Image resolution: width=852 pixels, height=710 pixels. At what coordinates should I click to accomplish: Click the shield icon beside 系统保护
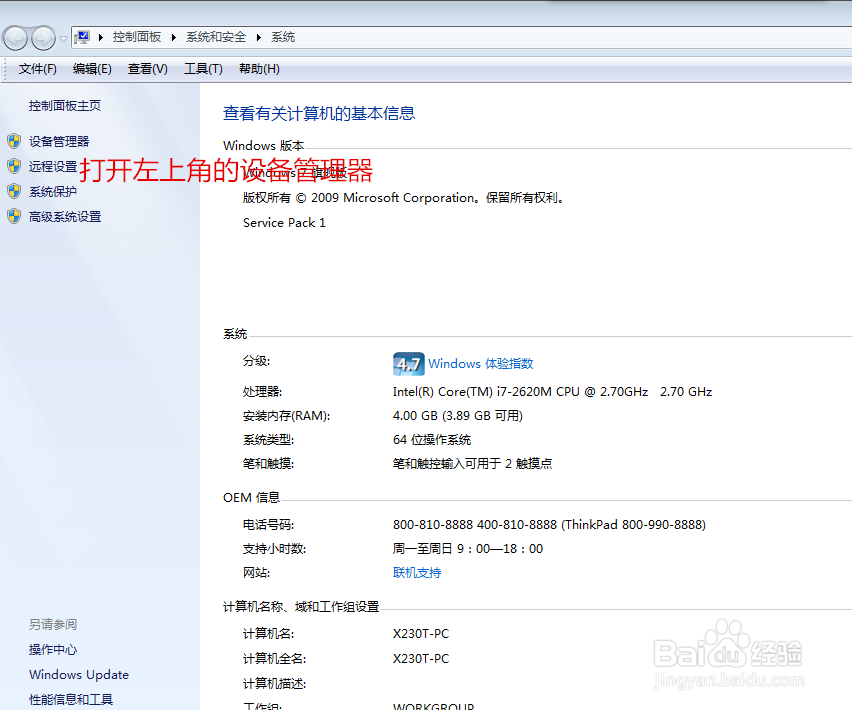14,191
